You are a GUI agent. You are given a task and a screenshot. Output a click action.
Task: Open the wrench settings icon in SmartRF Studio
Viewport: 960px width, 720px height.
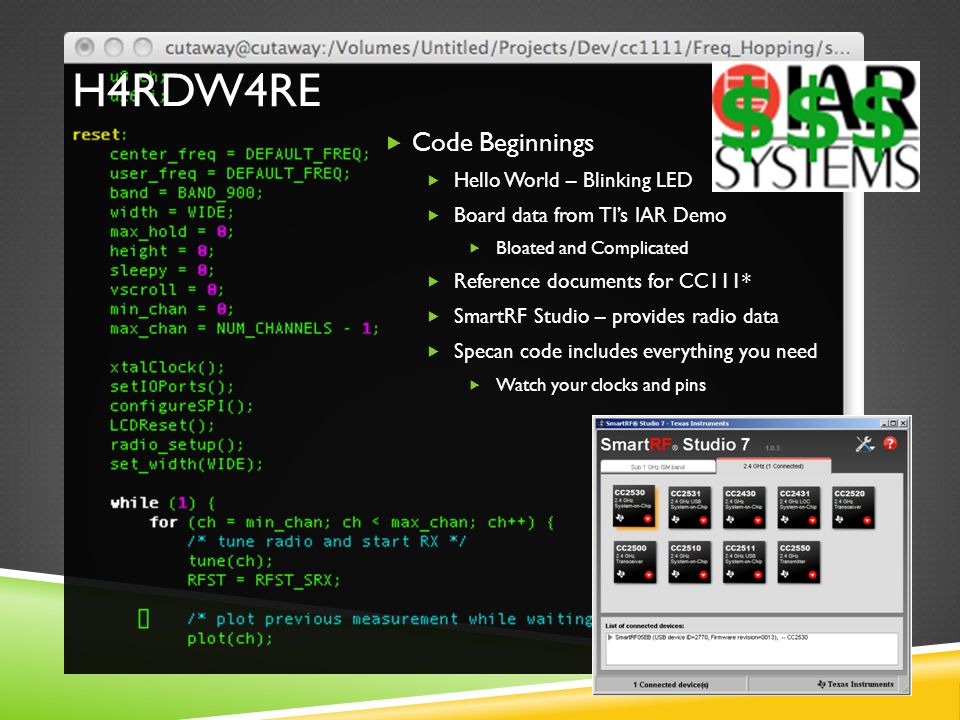click(864, 444)
